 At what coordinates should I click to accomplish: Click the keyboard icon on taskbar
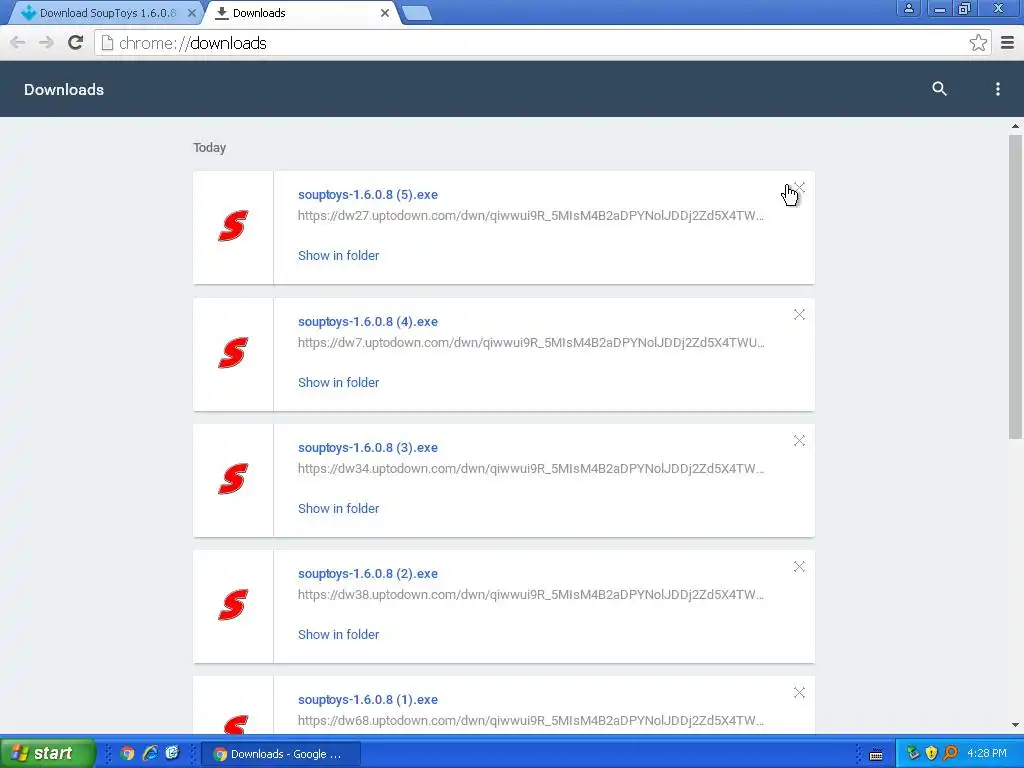click(x=876, y=755)
